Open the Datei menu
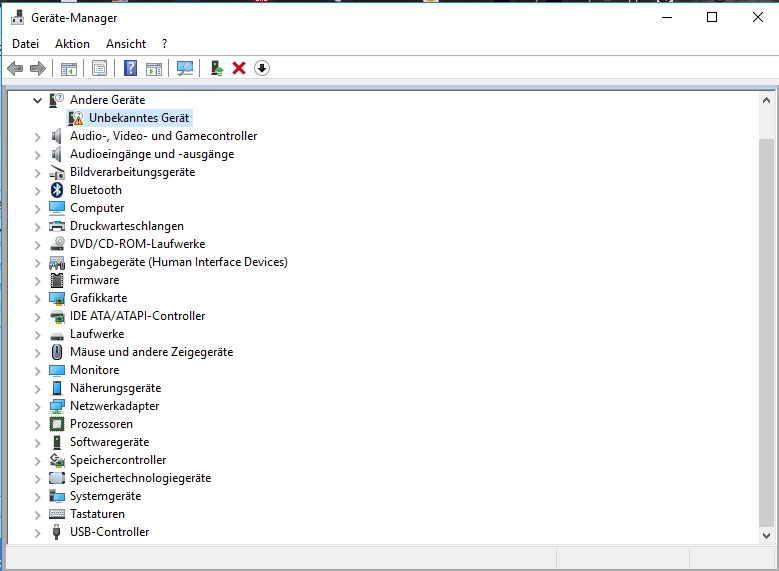779x571 pixels. (x=25, y=44)
